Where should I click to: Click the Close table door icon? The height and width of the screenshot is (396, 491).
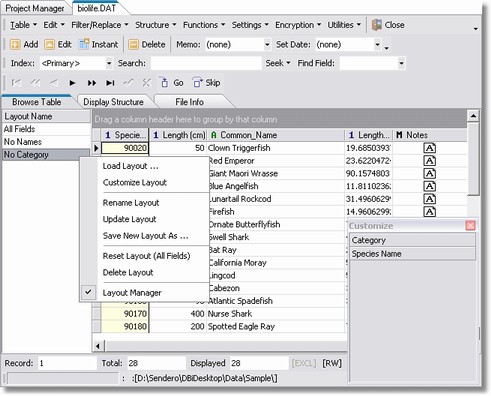coord(376,25)
